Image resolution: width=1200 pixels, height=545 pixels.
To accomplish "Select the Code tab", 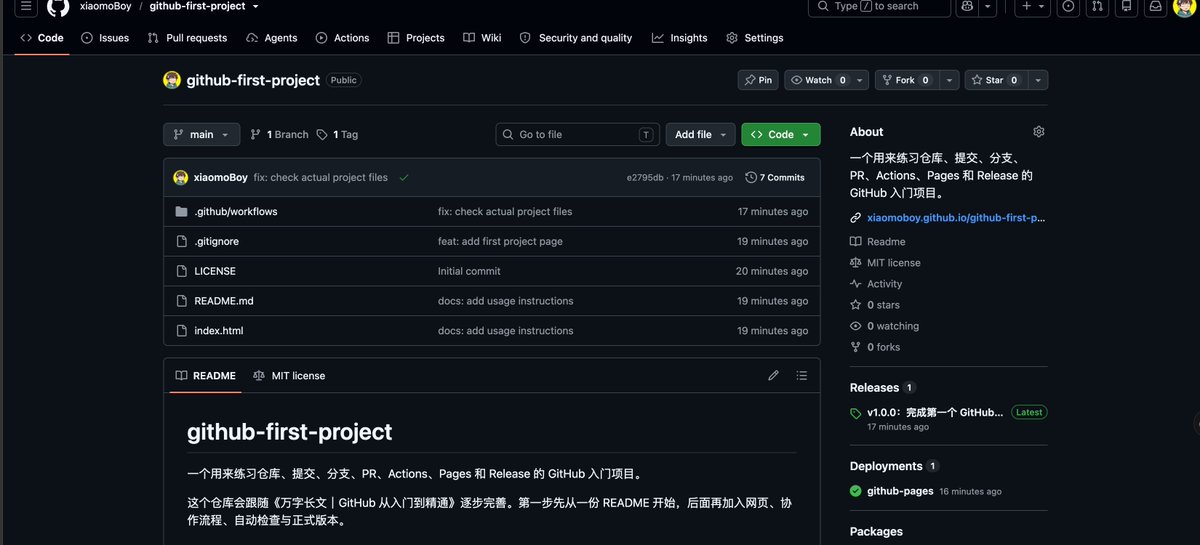I will click(x=42, y=38).
